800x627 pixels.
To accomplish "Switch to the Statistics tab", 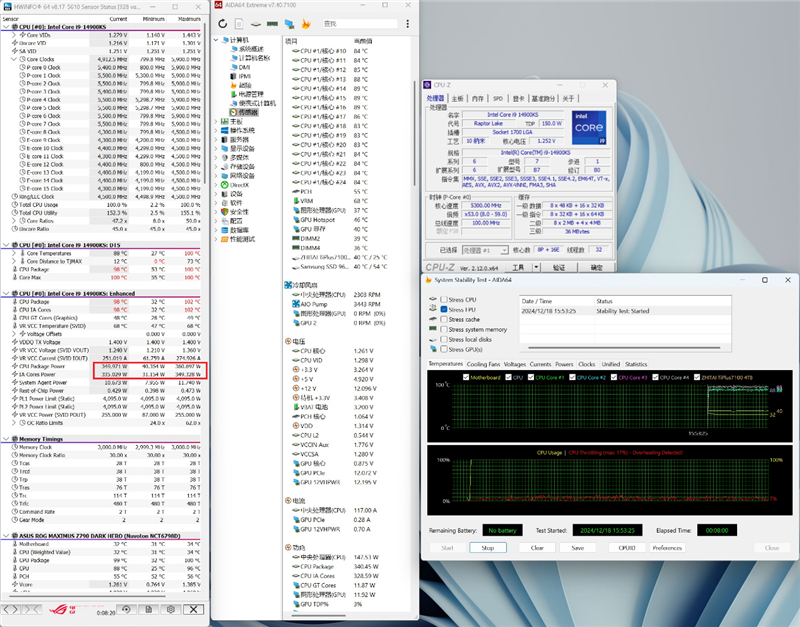I will (x=636, y=364).
